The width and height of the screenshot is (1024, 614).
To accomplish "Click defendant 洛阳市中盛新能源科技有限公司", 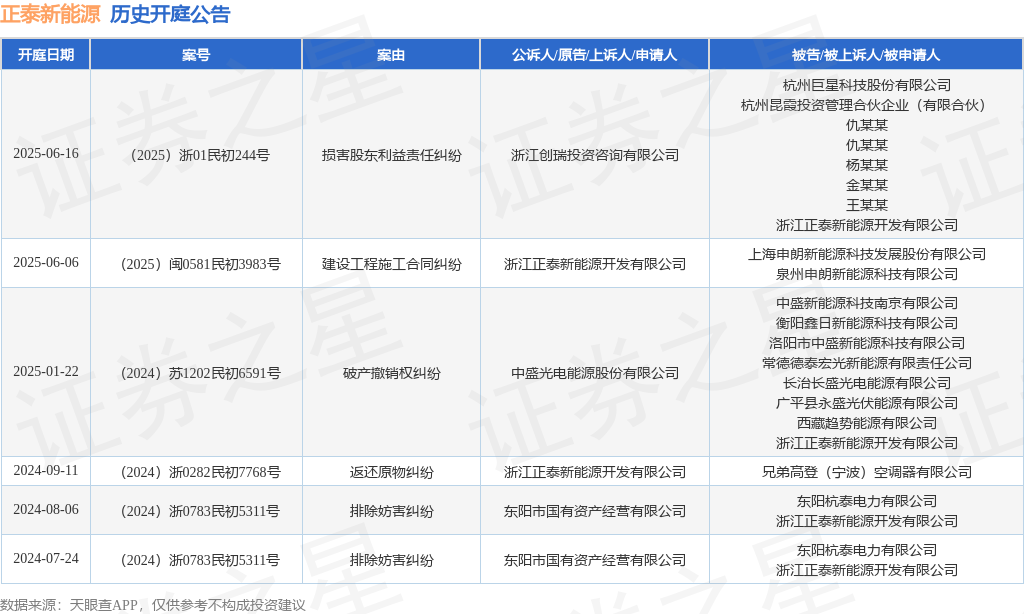I will point(867,344).
